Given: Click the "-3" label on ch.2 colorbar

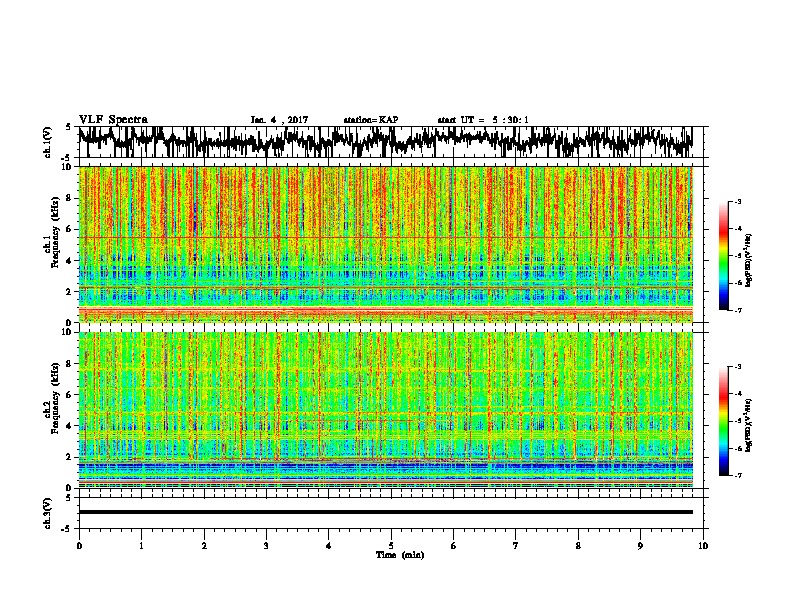Looking at the screenshot, I should (737, 367).
